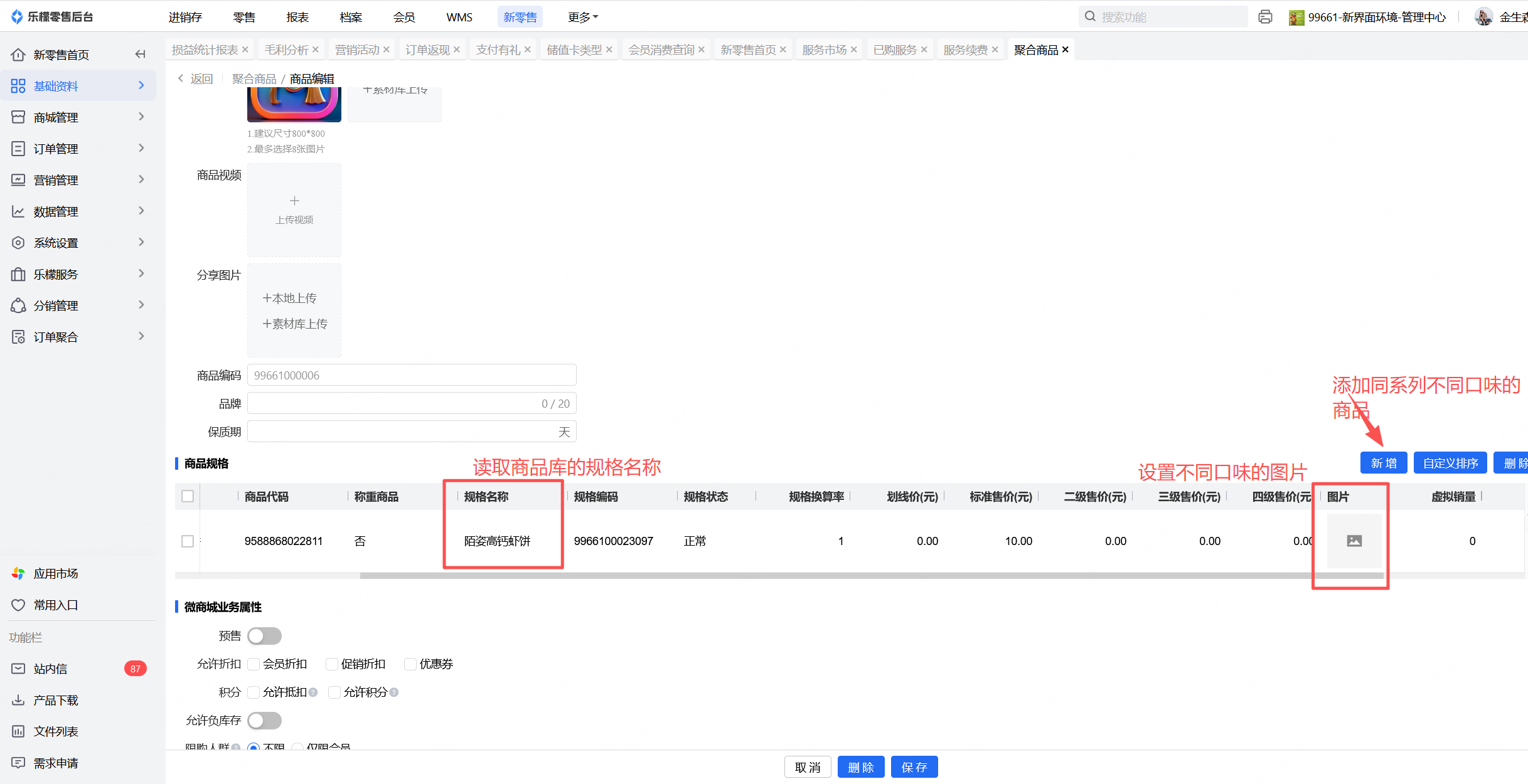Click 常用入口 heart icon
Viewport: 1528px width, 784px height.
point(18,605)
